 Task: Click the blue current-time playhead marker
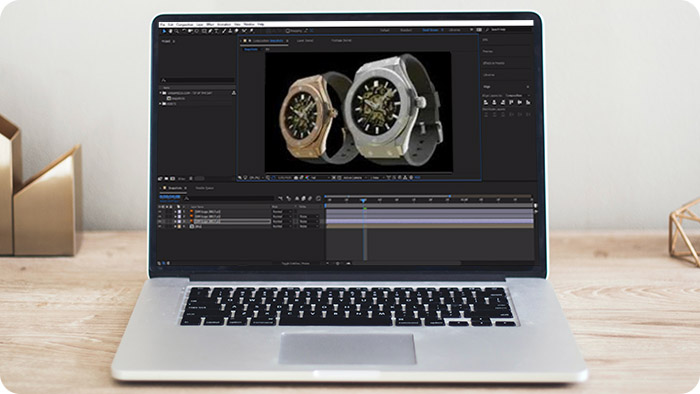coord(364,200)
